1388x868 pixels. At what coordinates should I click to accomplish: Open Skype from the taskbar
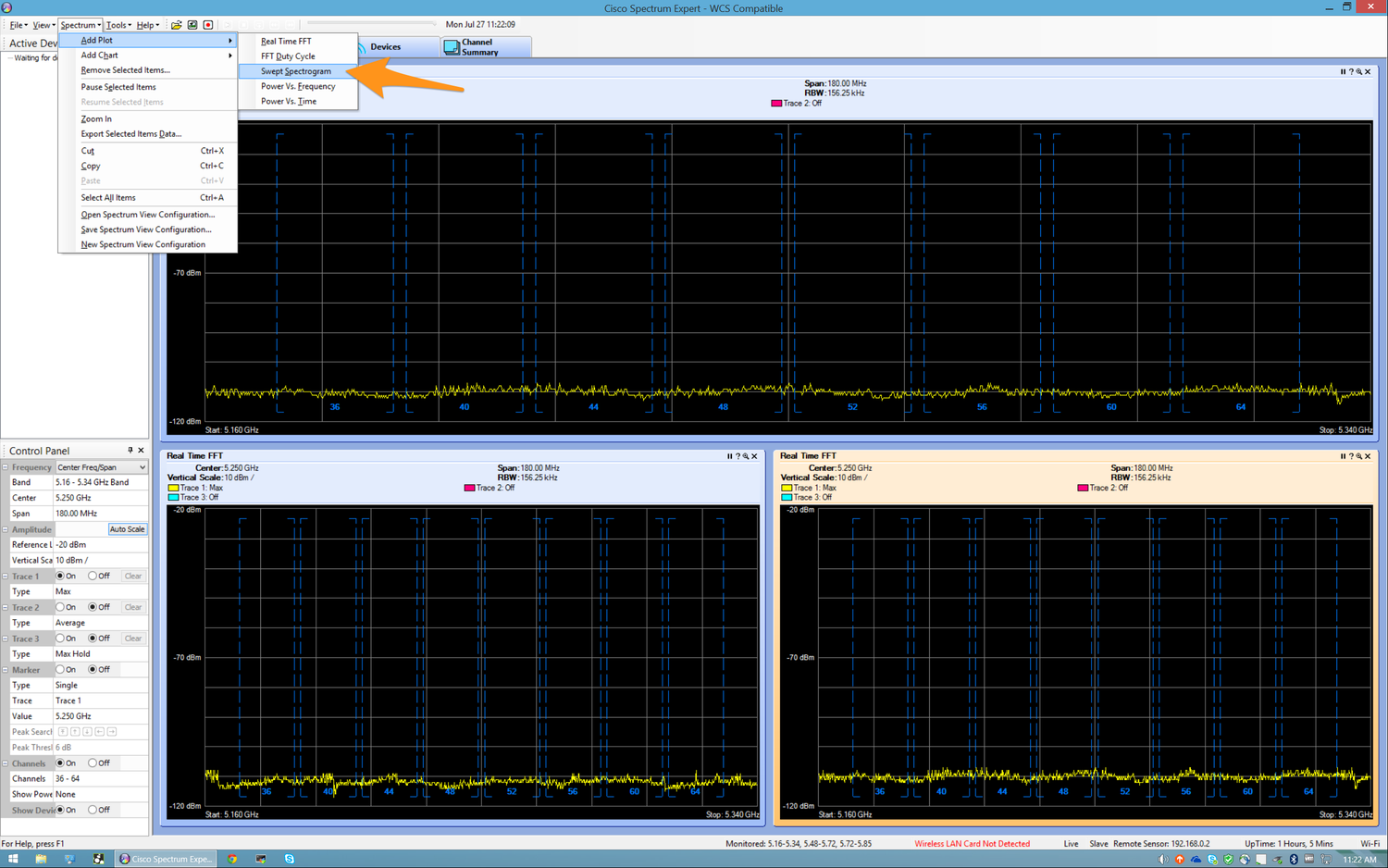click(290, 859)
